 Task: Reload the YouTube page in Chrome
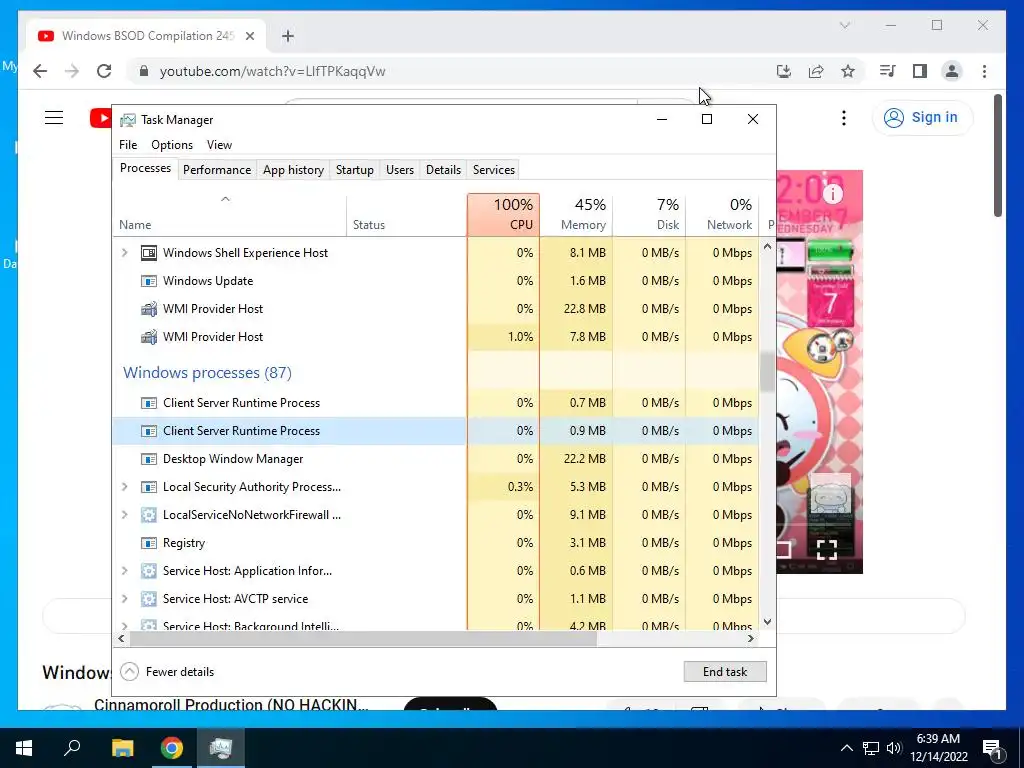[x=104, y=71]
